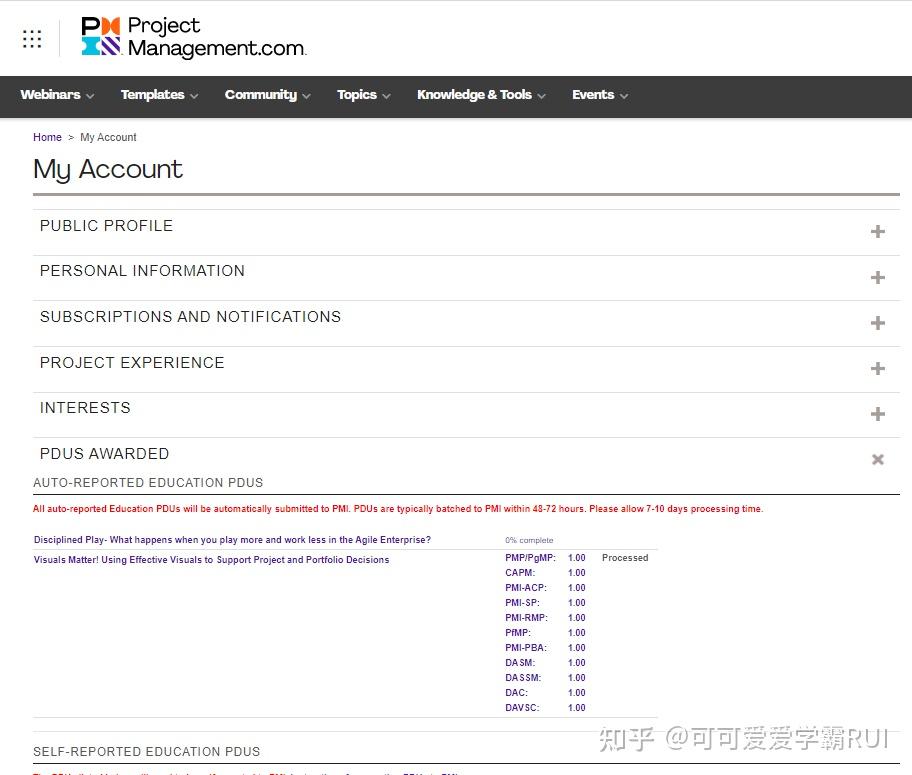Open the apps grid menu icon
Screen dimensions: 912x775
pos(32,39)
